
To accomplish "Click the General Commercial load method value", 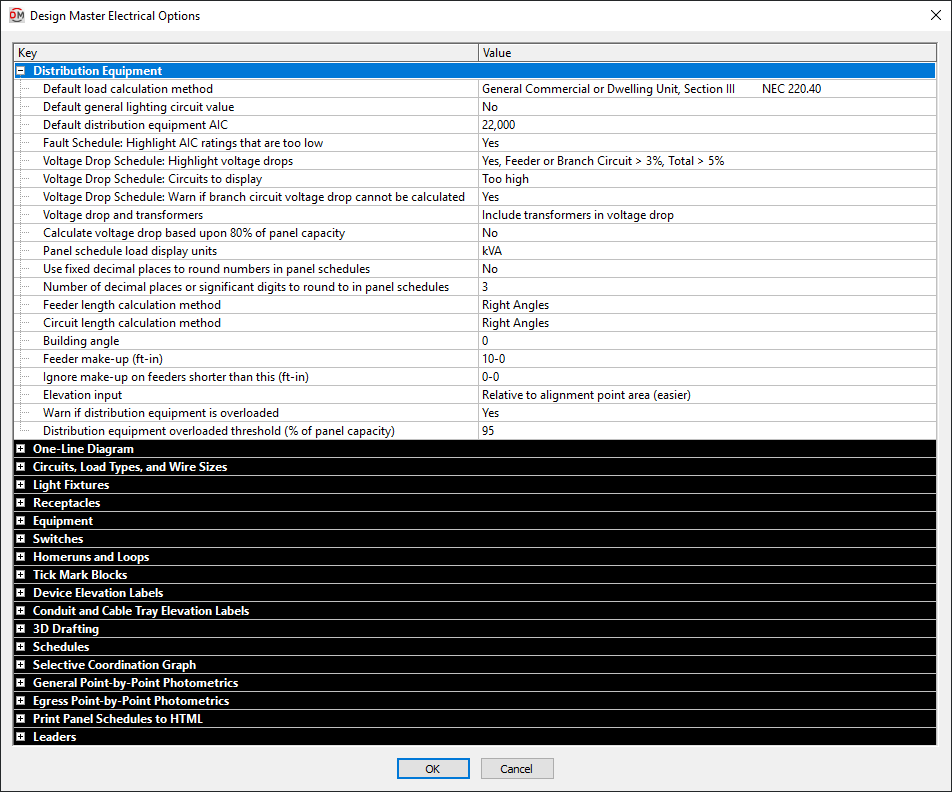I will tap(707, 89).
